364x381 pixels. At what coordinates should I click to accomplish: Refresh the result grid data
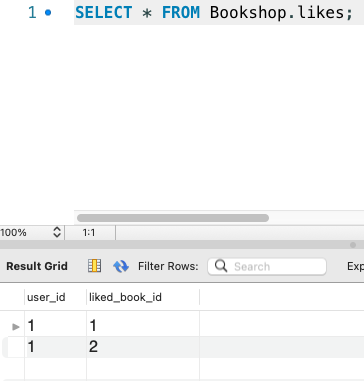point(121,266)
